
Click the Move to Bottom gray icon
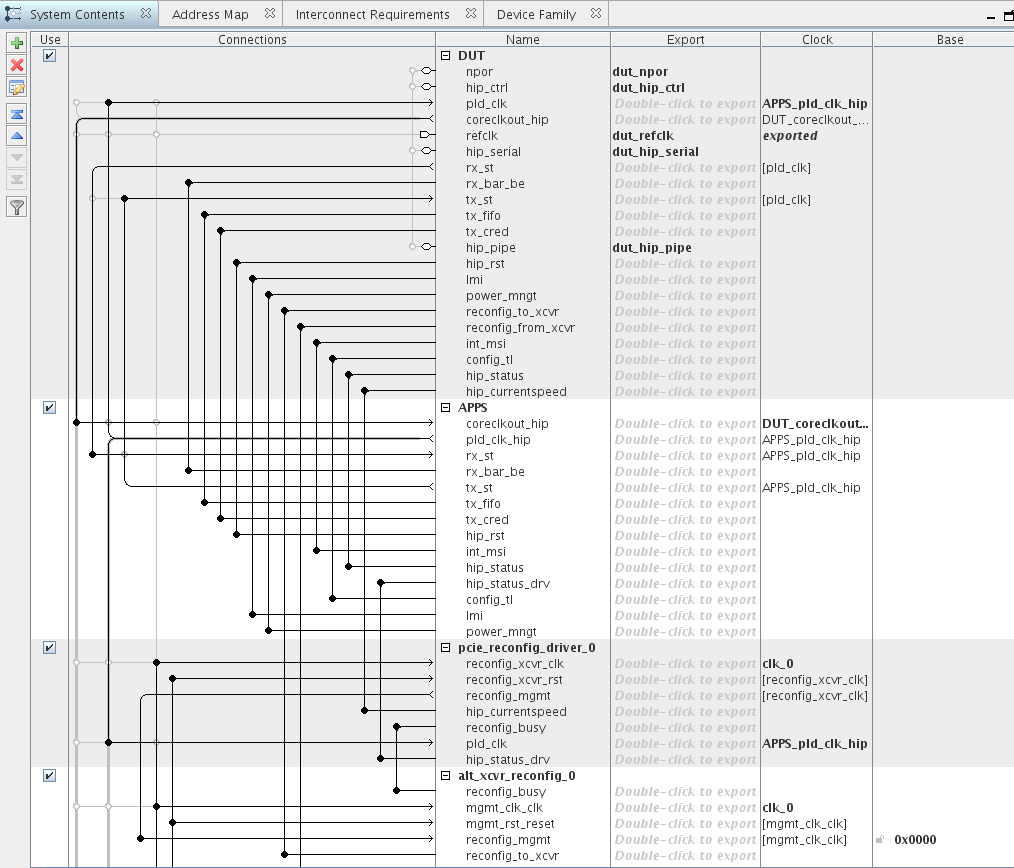pyautogui.click(x=17, y=180)
